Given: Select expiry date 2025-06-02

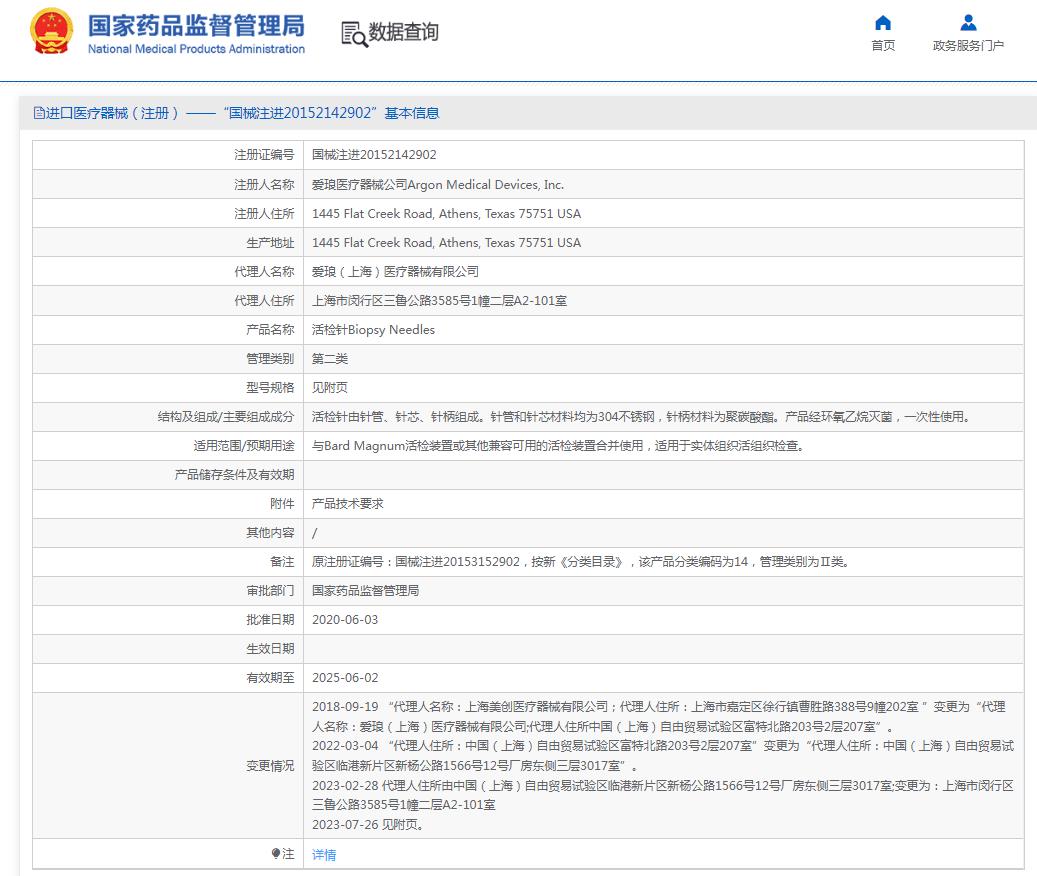Looking at the screenshot, I should point(345,678).
